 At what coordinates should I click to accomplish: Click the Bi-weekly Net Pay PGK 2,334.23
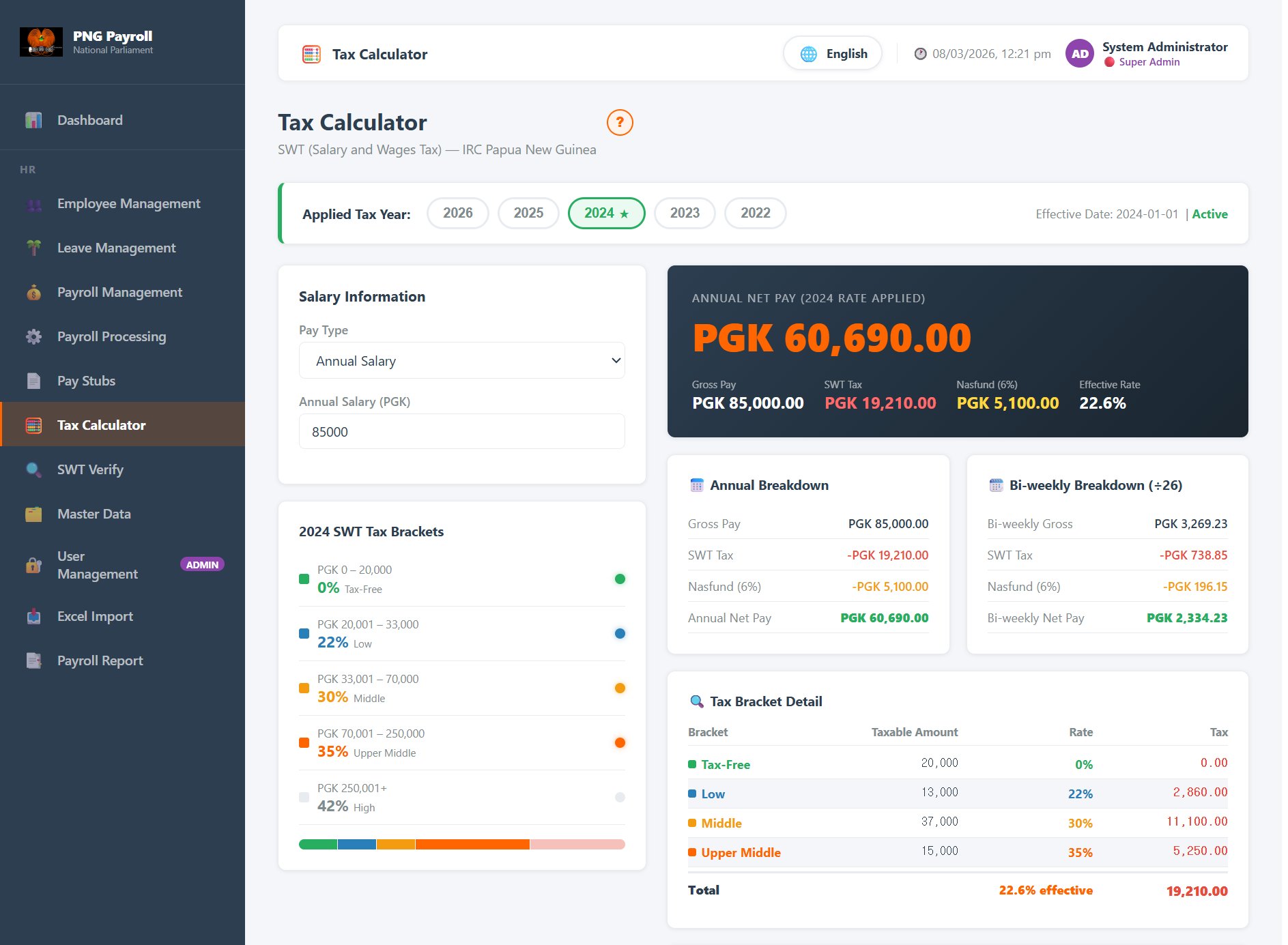[x=1187, y=618]
